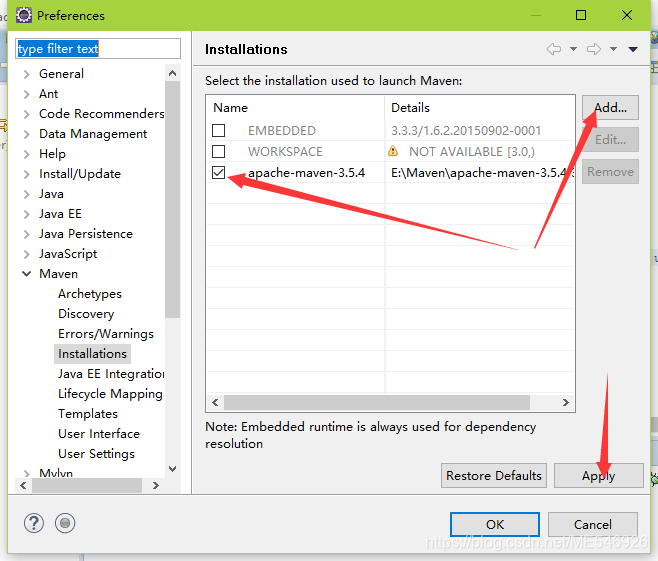Click Restore Defaults button

pos(494,476)
